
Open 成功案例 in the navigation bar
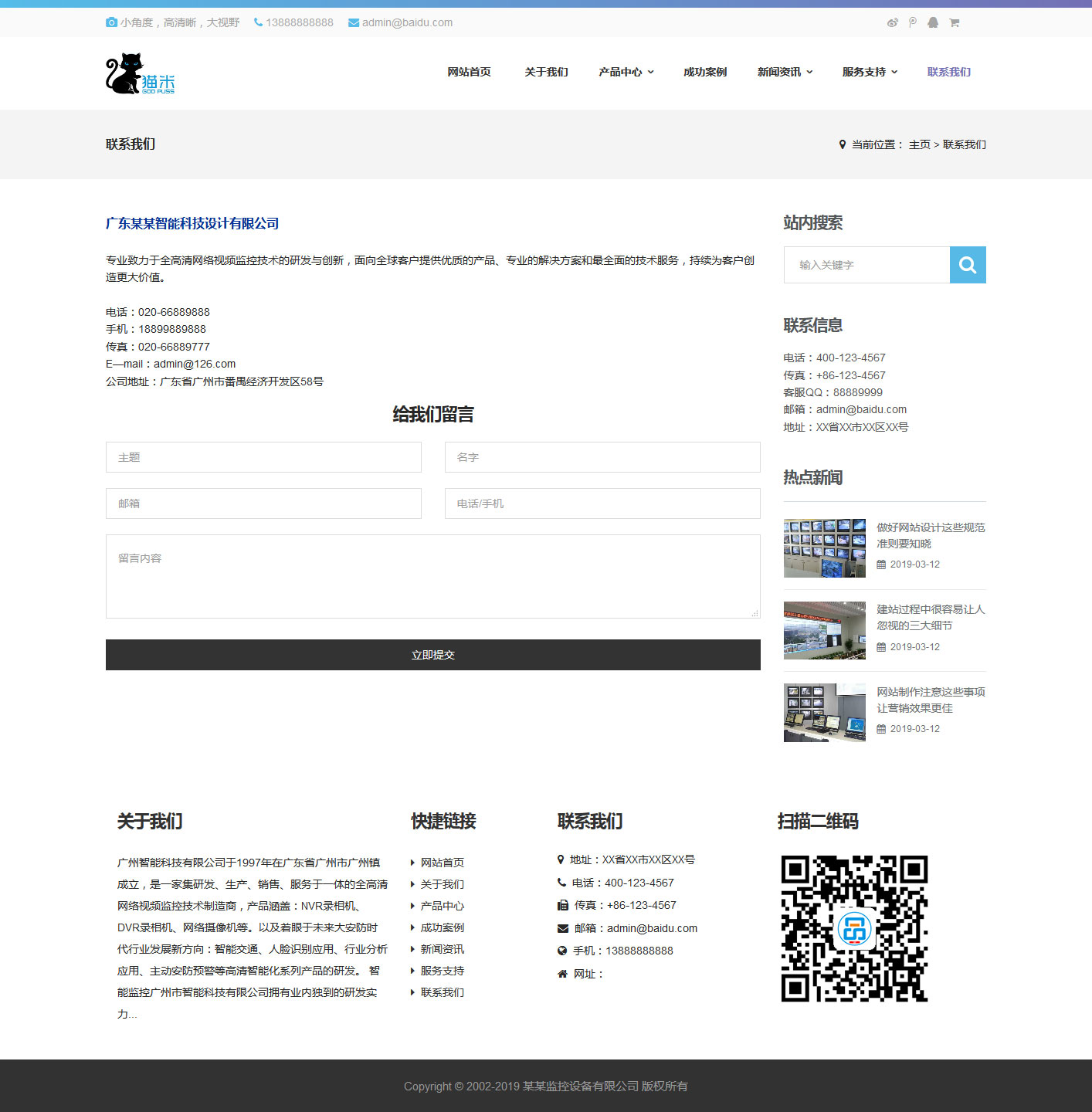coord(704,72)
